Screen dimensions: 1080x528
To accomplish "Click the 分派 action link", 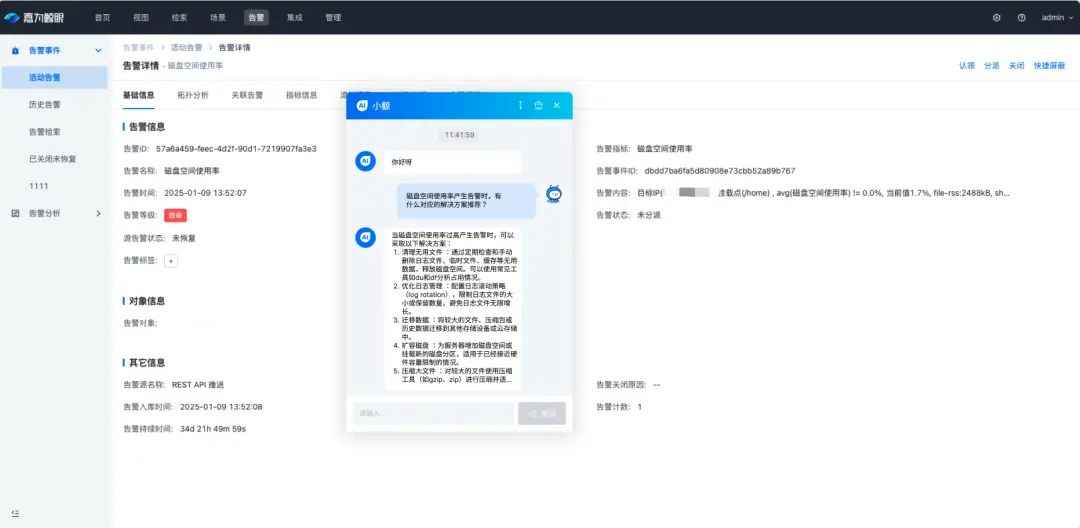I will click(x=992, y=66).
